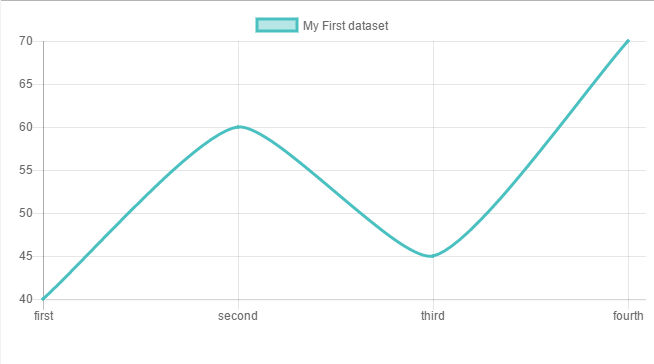Image resolution: width=654 pixels, height=364 pixels.
Task: Click the x-axis label fourth
Action: (628, 316)
